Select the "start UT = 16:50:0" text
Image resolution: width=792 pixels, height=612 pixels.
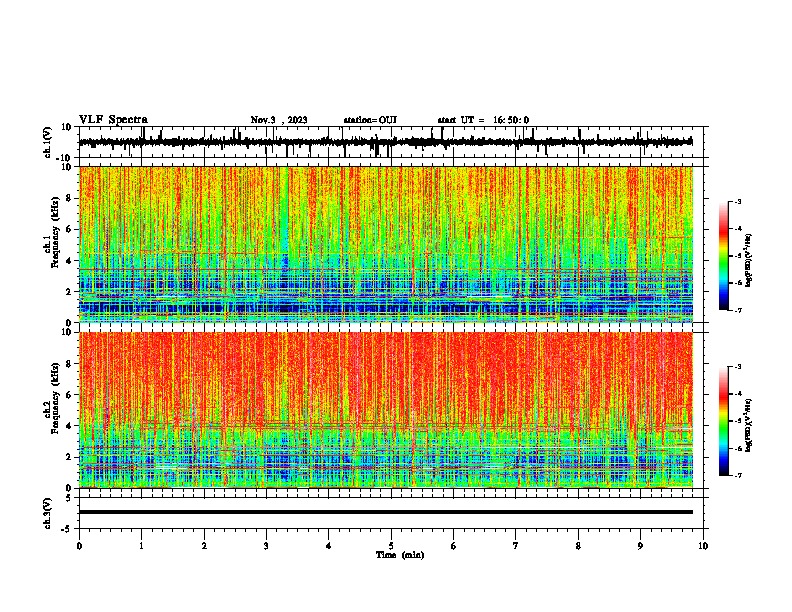(483, 120)
